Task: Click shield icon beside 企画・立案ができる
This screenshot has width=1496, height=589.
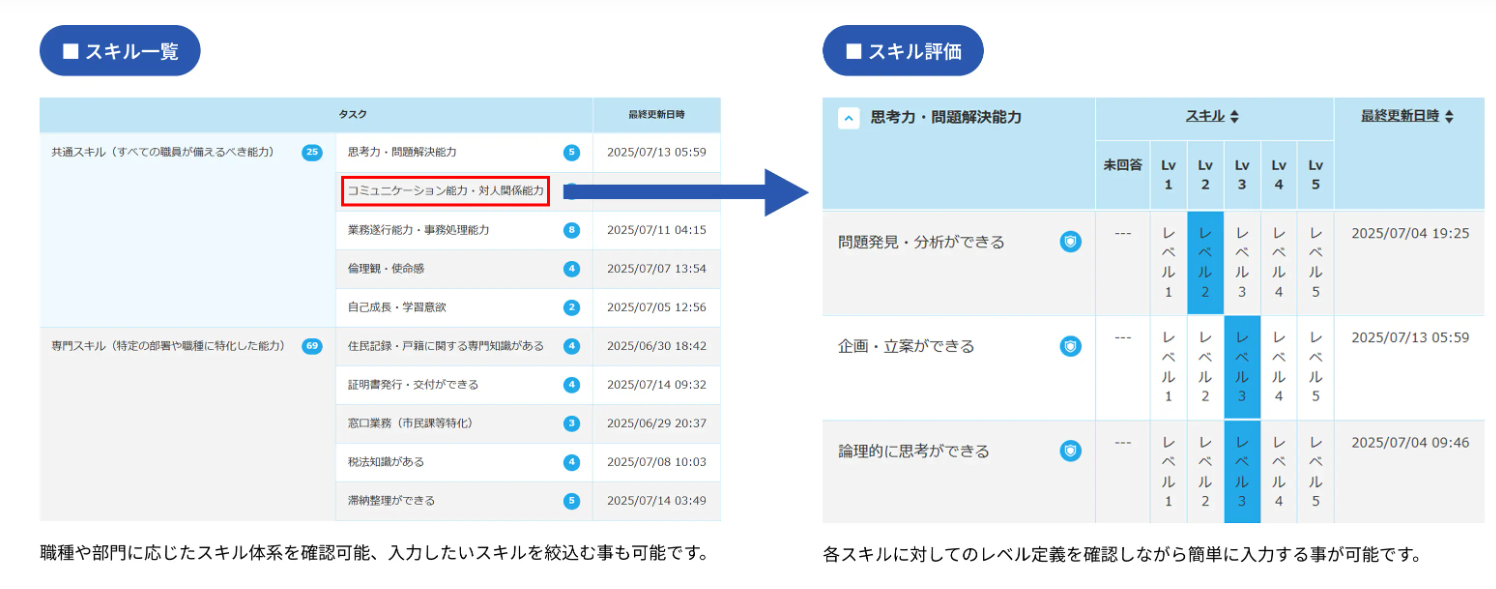Action: [1070, 346]
